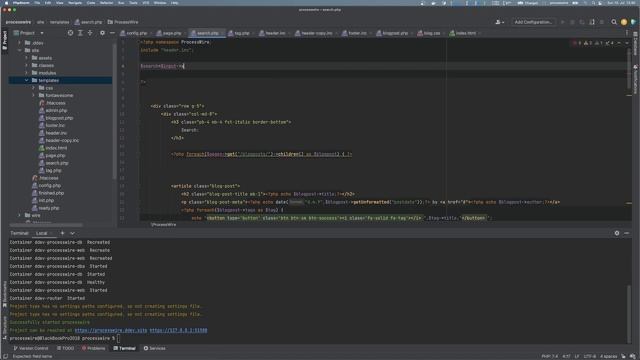Screen dimensions: 640x360
Task: Open the TODO tool window
Action: [x=66, y=348]
